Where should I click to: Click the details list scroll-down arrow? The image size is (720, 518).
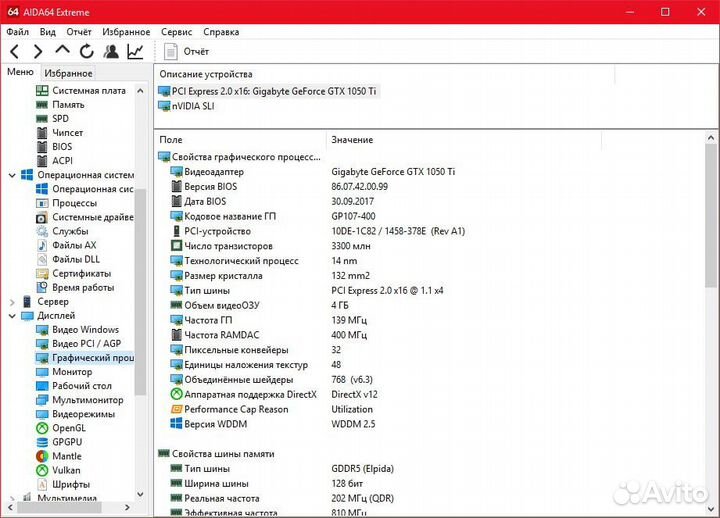click(711, 509)
